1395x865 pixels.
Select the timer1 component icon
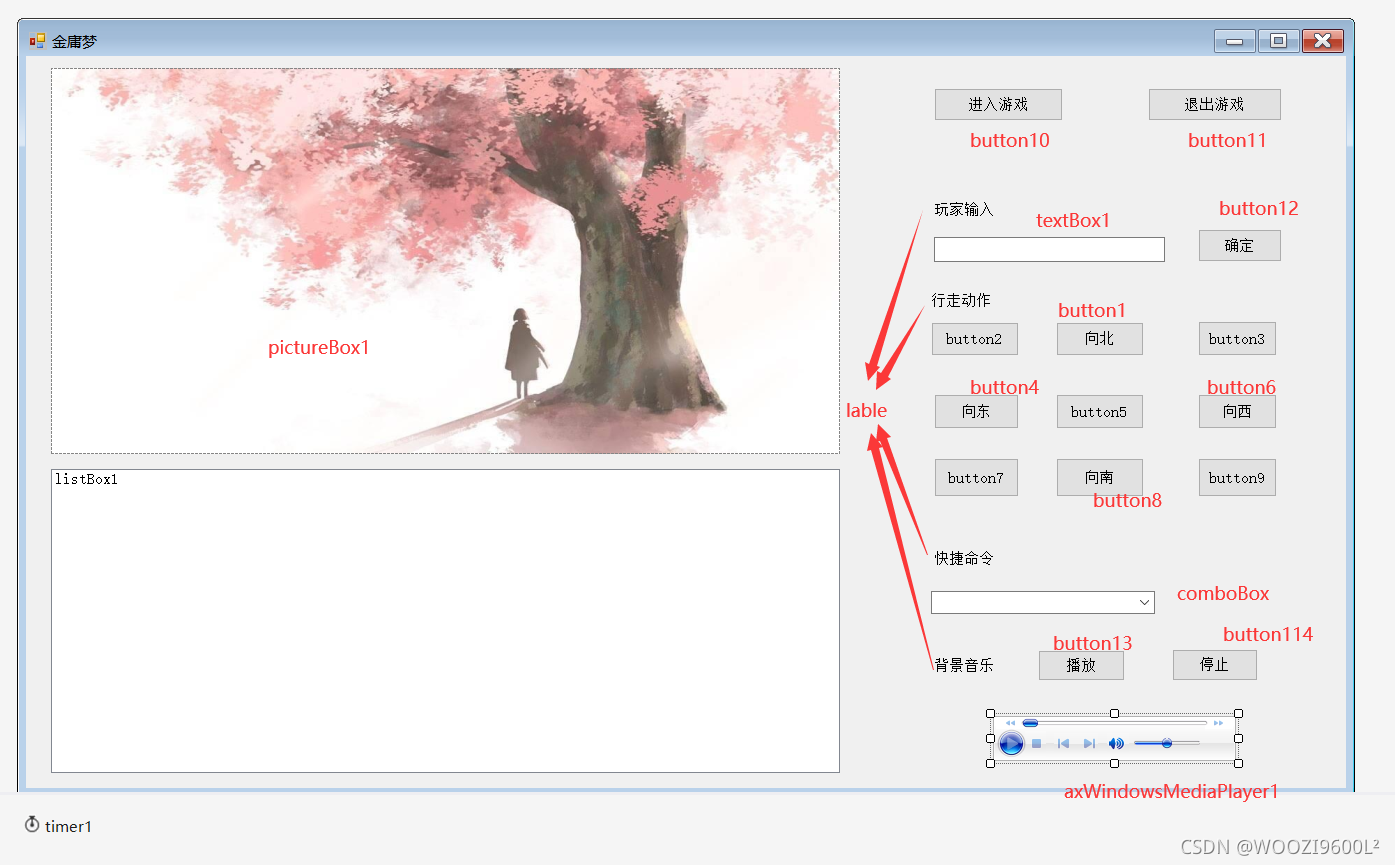(x=32, y=825)
